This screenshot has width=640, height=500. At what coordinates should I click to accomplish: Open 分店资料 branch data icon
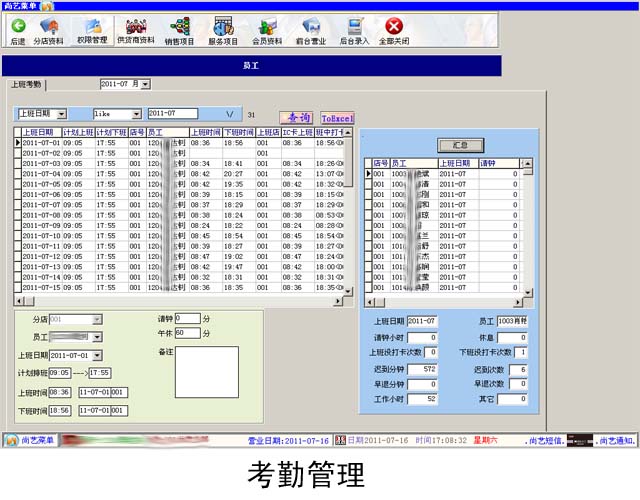(48, 26)
